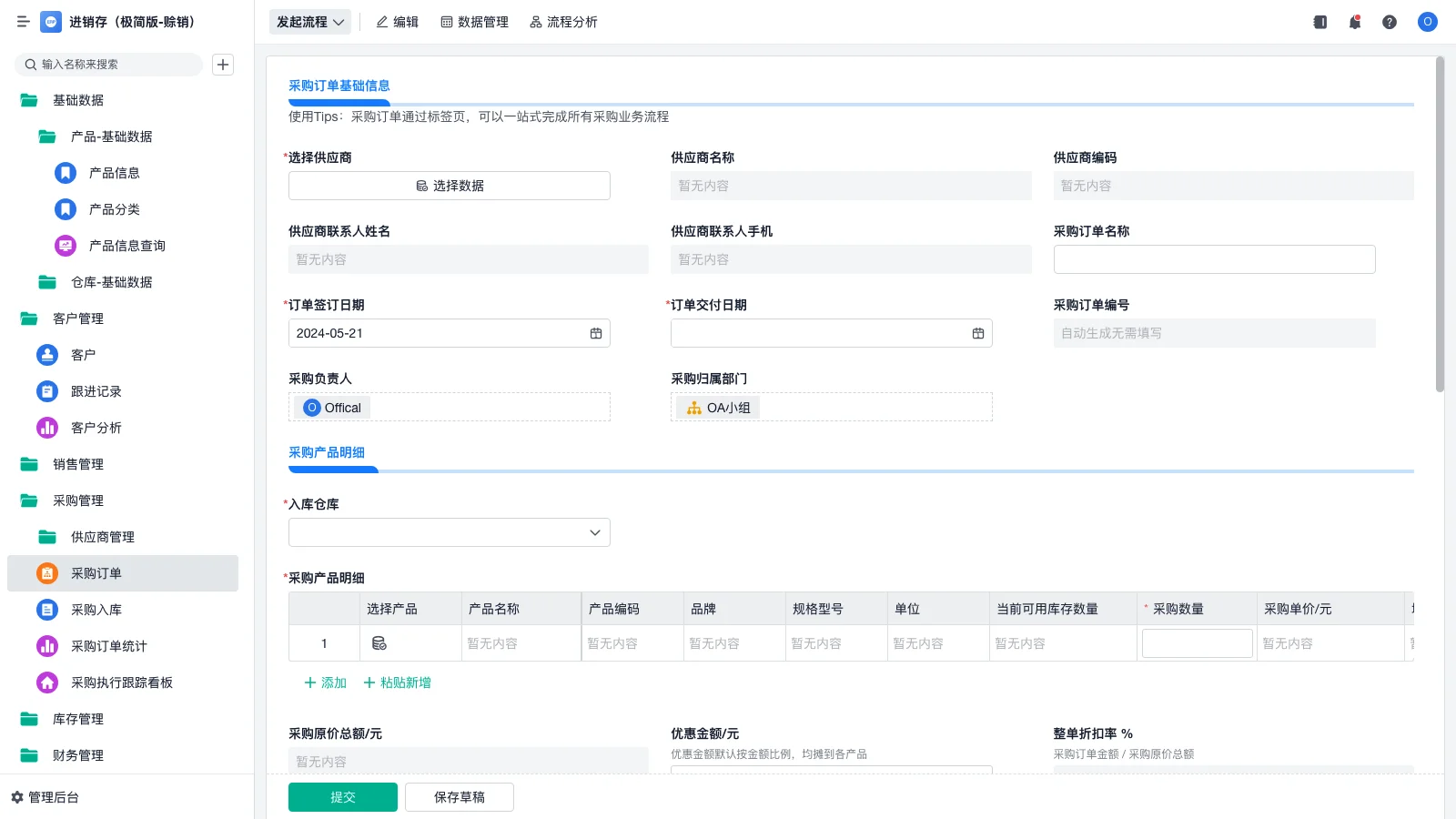Open the 产品分类 form icon
Screen dimensions: 1456x819
point(66,209)
